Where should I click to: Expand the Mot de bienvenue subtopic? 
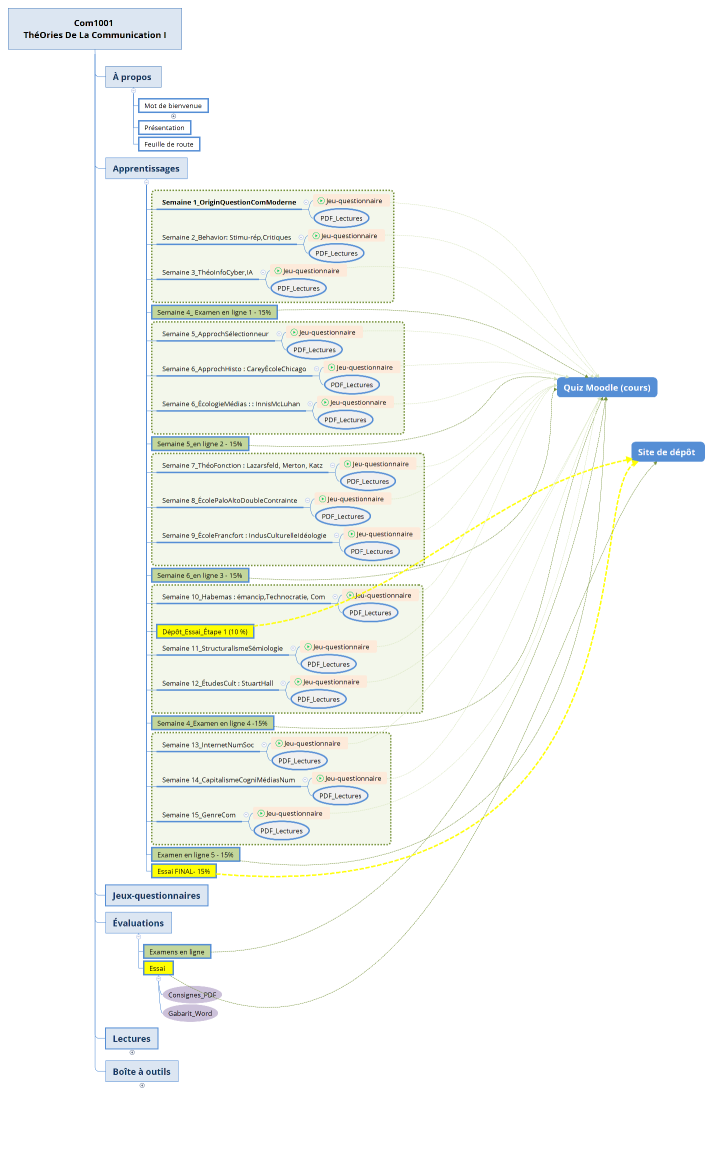click(174, 116)
